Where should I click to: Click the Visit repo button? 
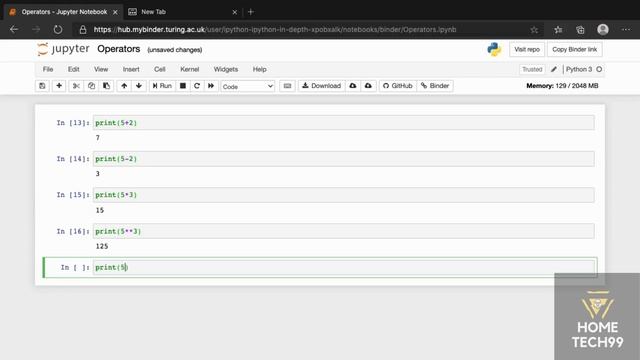coord(527,49)
